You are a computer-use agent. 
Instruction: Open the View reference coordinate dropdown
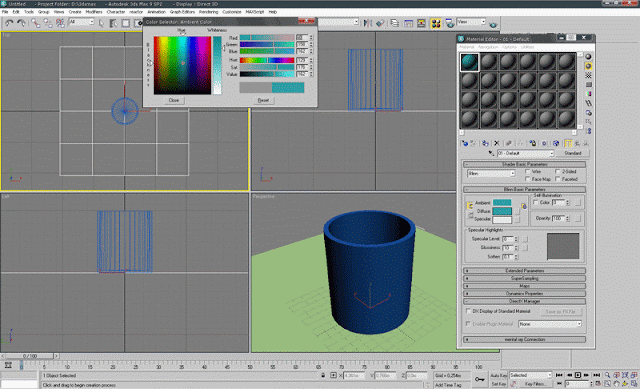click(471, 22)
